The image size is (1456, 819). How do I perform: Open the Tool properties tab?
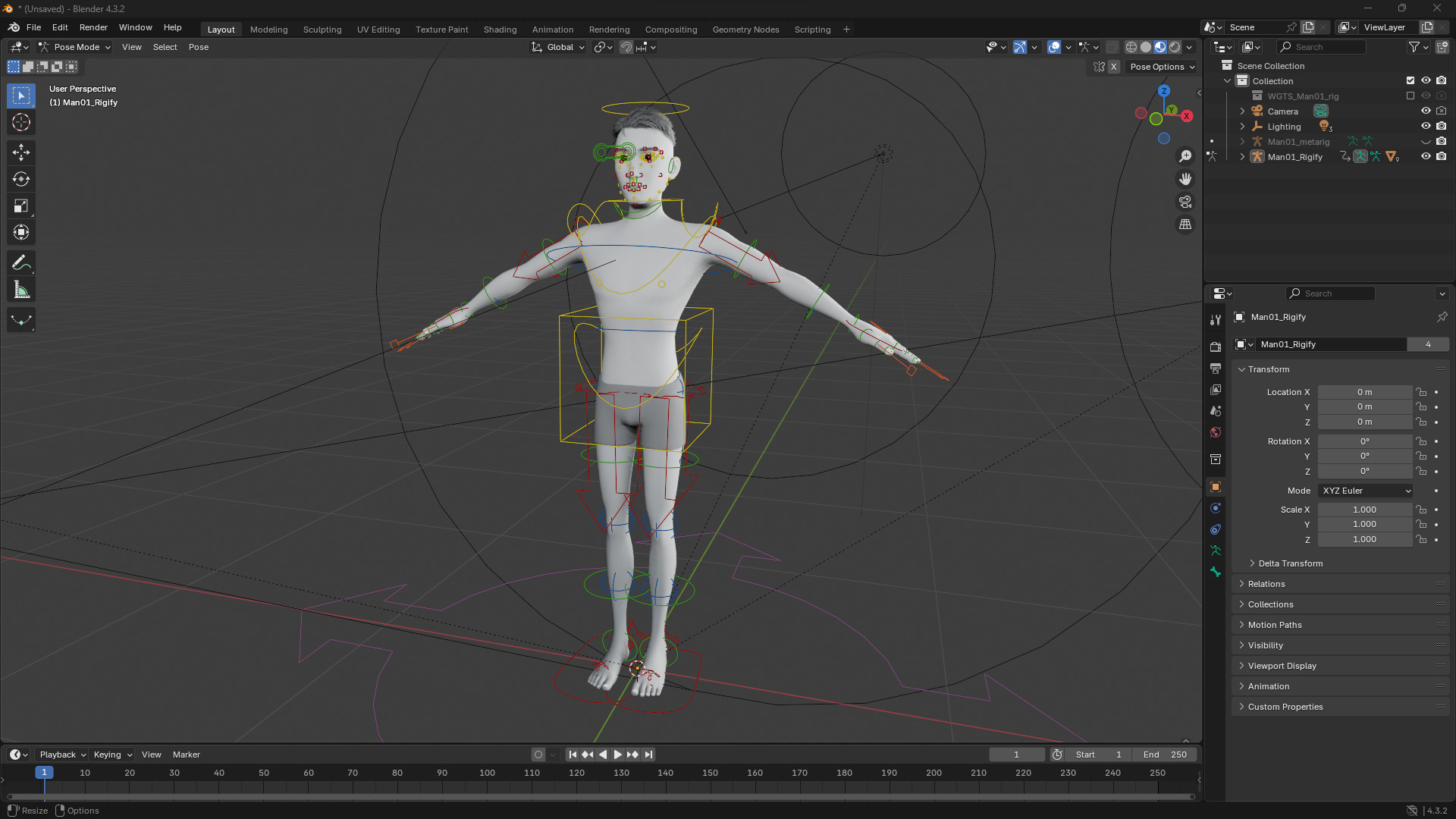point(1216,320)
